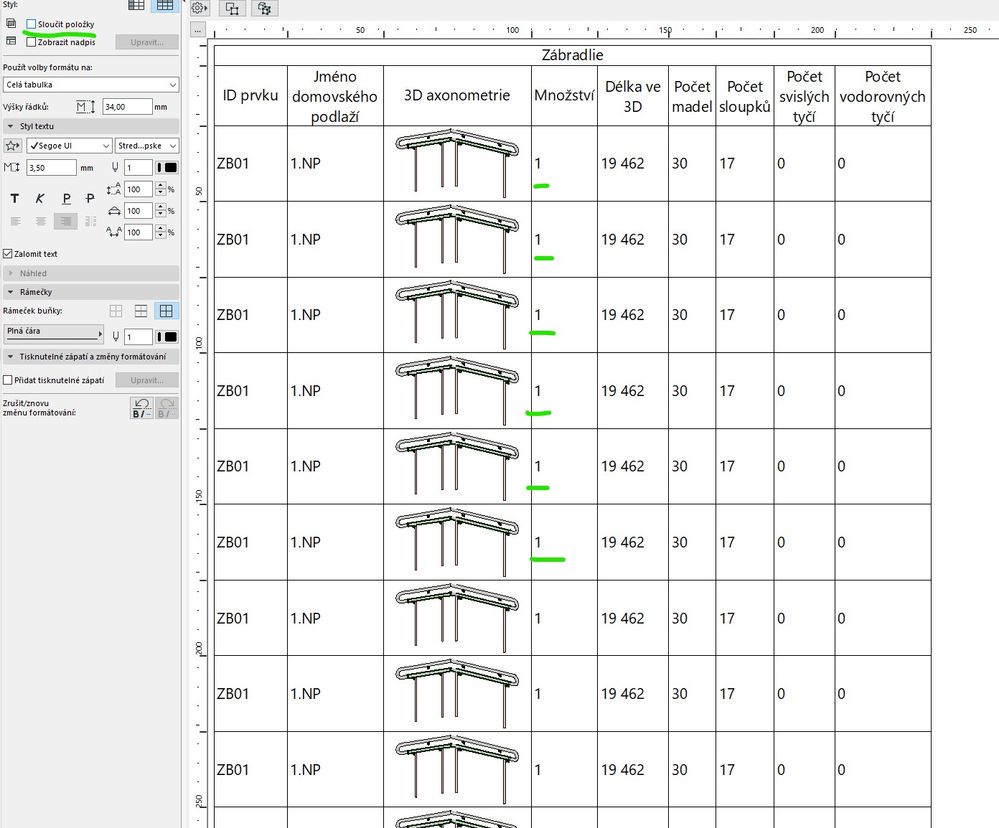Apply strikethrough text style icon

pos(91,199)
